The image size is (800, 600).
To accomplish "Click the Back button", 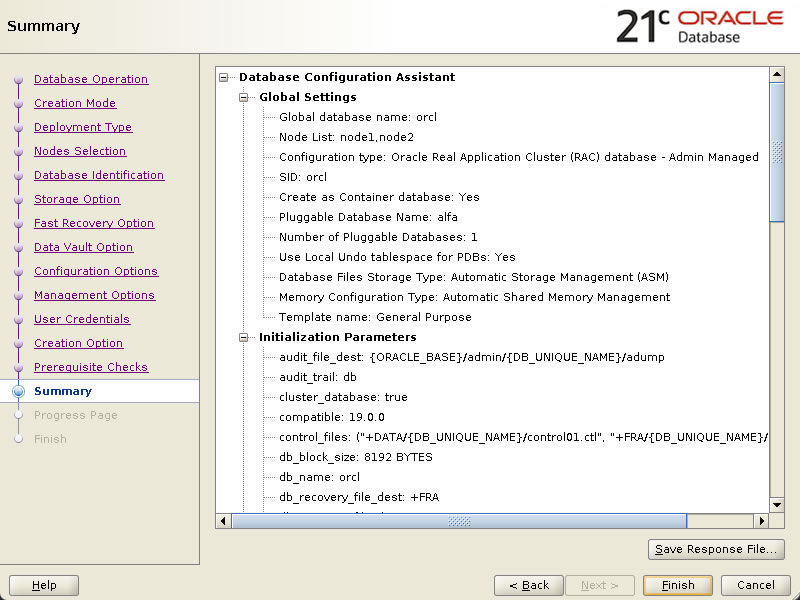I will [x=529, y=585].
